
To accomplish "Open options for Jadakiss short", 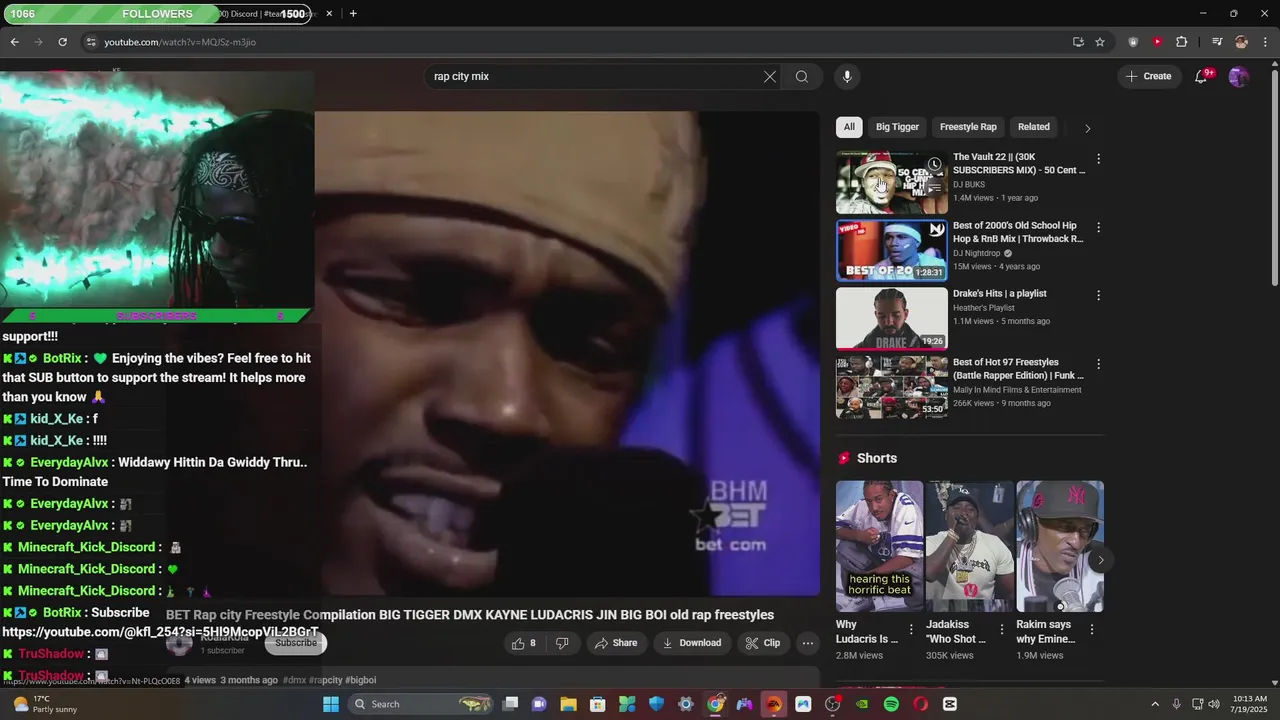I will (1001, 629).
